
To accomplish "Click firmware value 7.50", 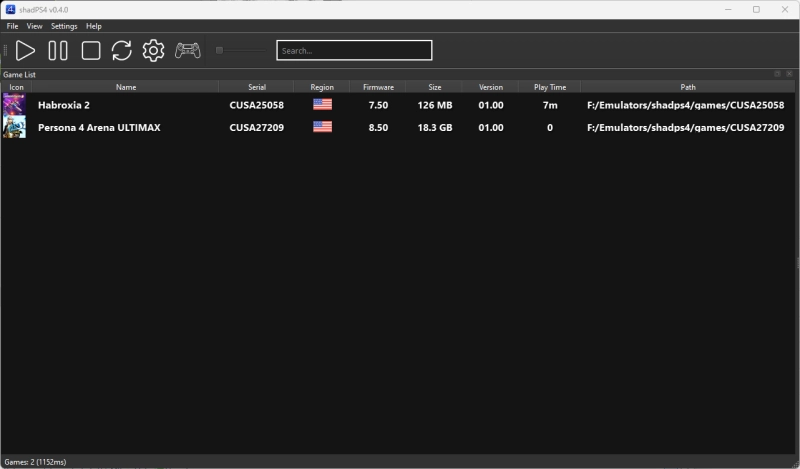I will point(378,105).
